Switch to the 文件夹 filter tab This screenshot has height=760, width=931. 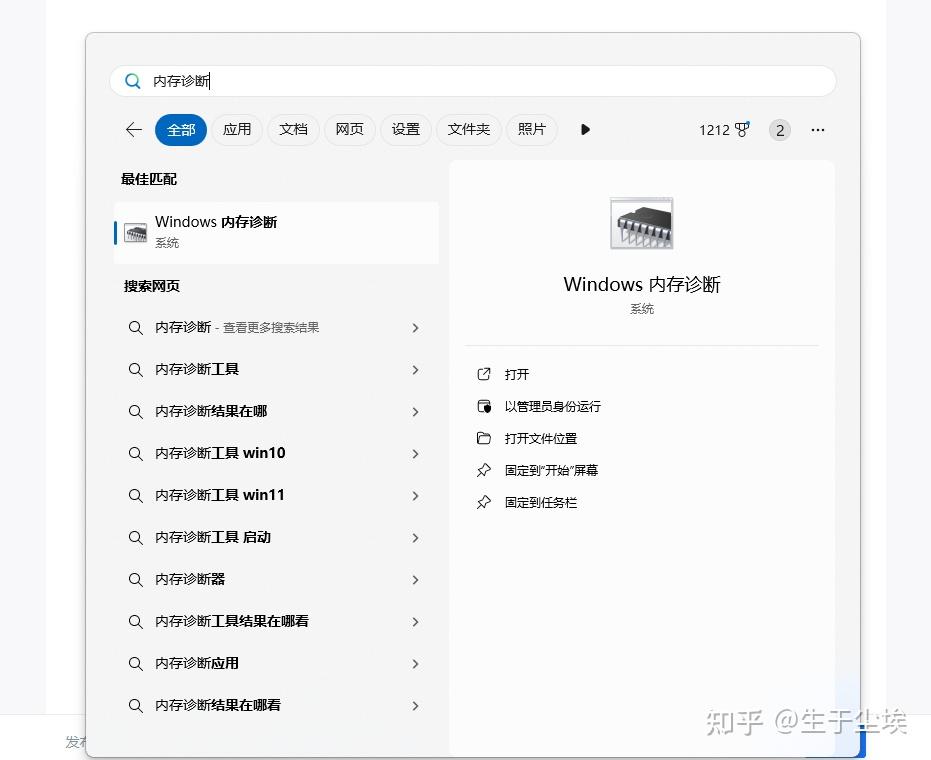click(468, 129)
